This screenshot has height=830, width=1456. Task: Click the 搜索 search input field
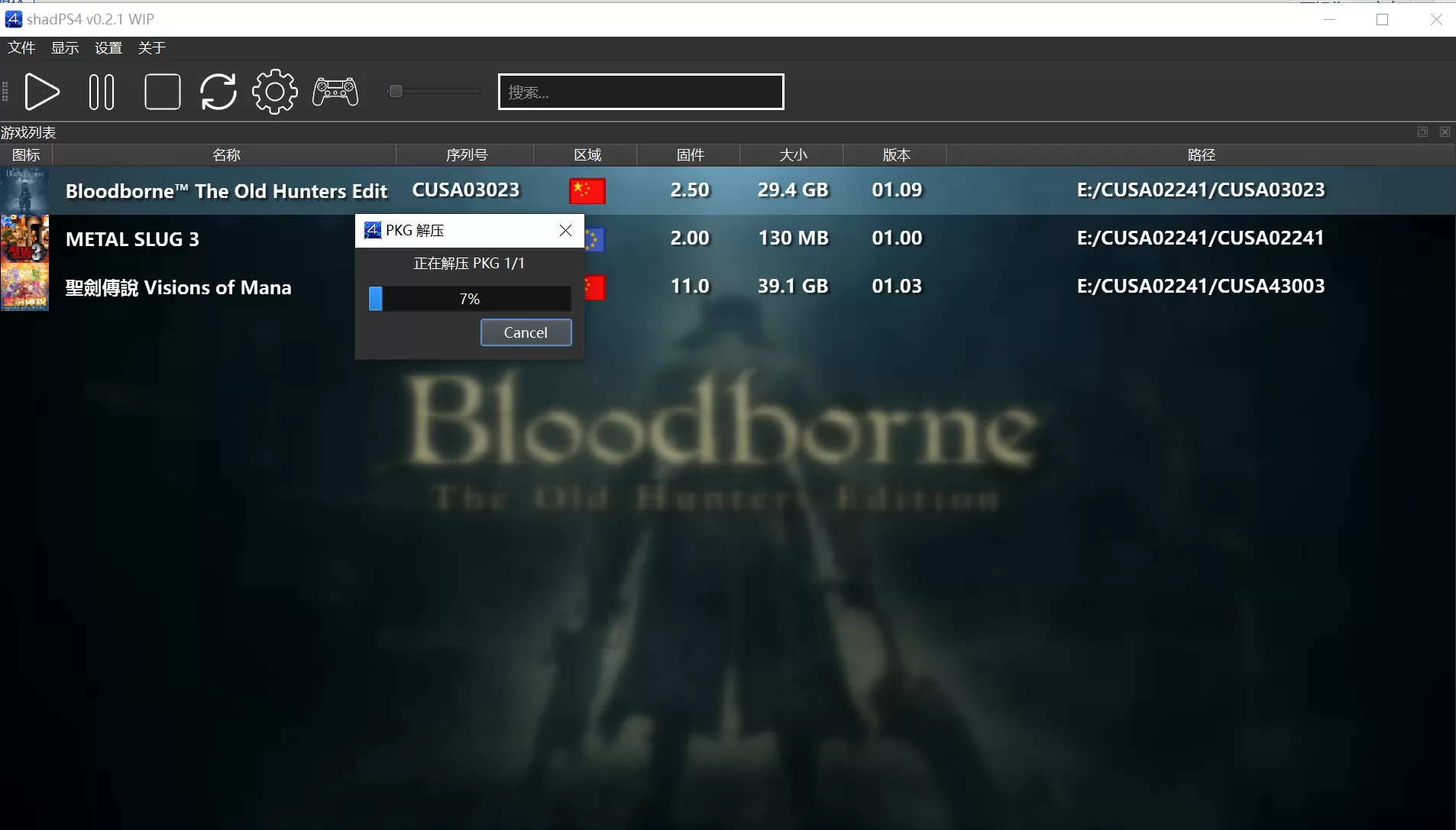[x=640, y=92]
